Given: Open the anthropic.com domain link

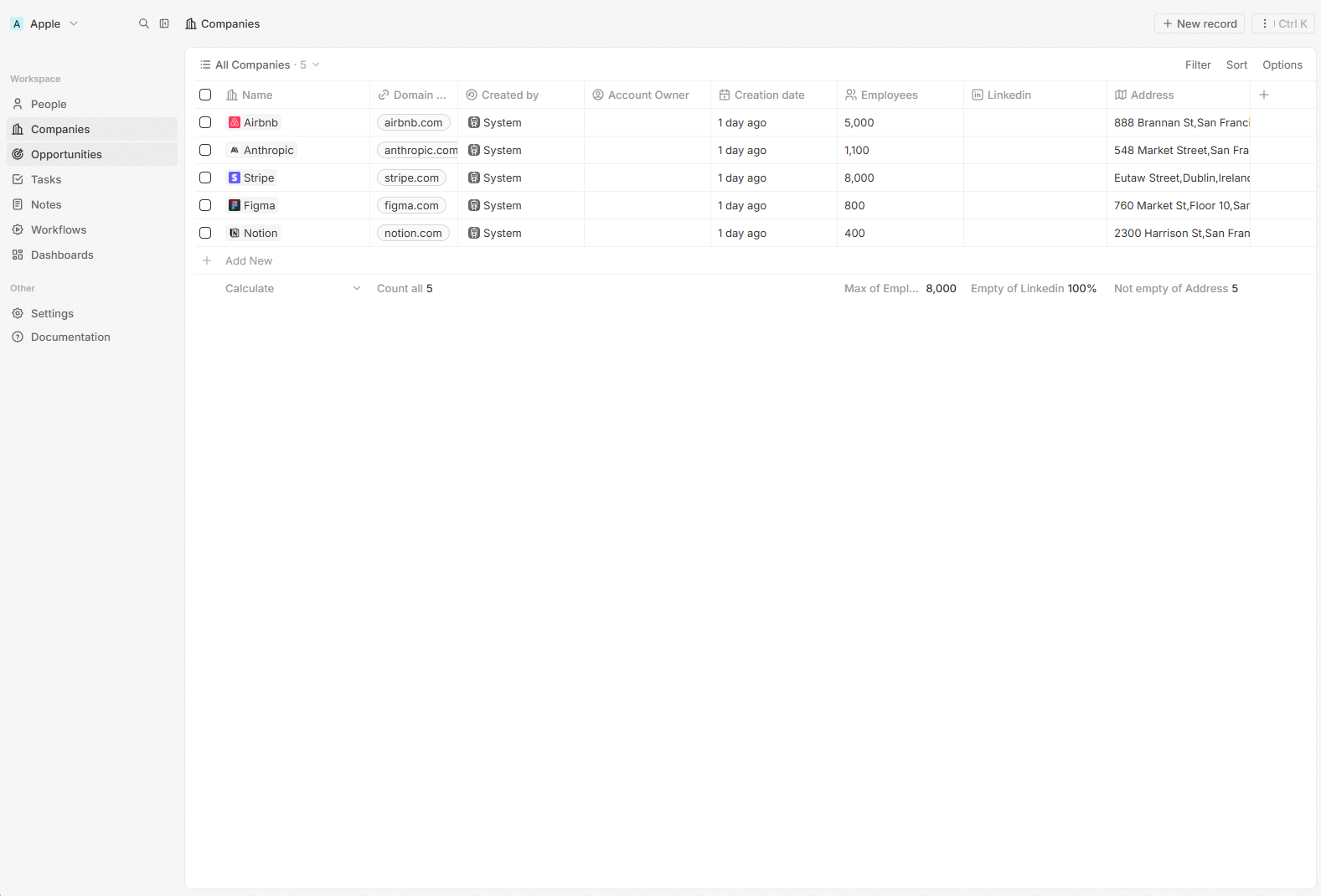Looking at the screenshot, I should click(x=418, y=150).
